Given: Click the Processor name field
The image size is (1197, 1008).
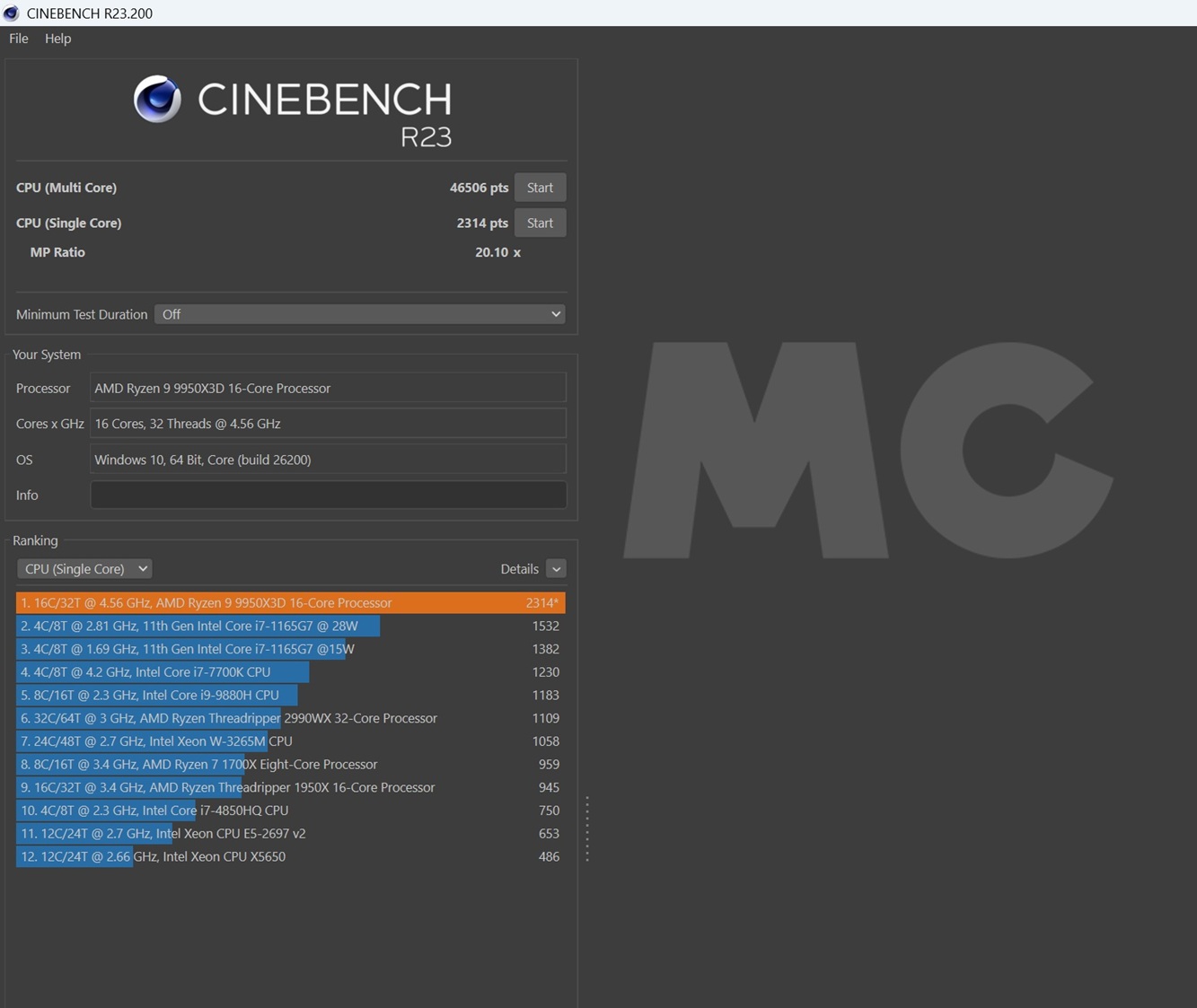Looking at the screenshot, I should pyautogui.click(x=328, y=388).
